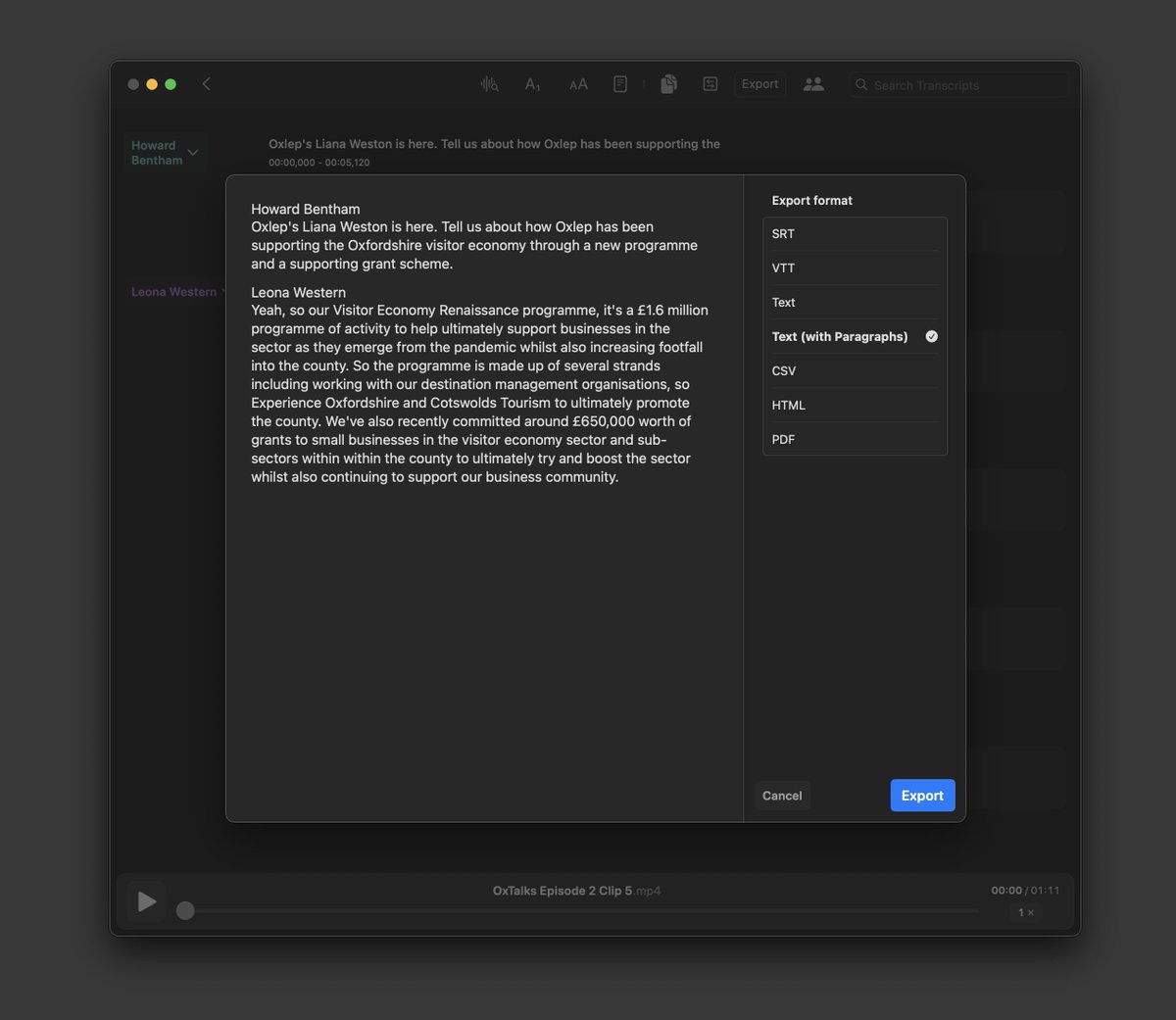Click the playback scrubber handle
Screen dimensions: 1176x1020
coord(185,911)
